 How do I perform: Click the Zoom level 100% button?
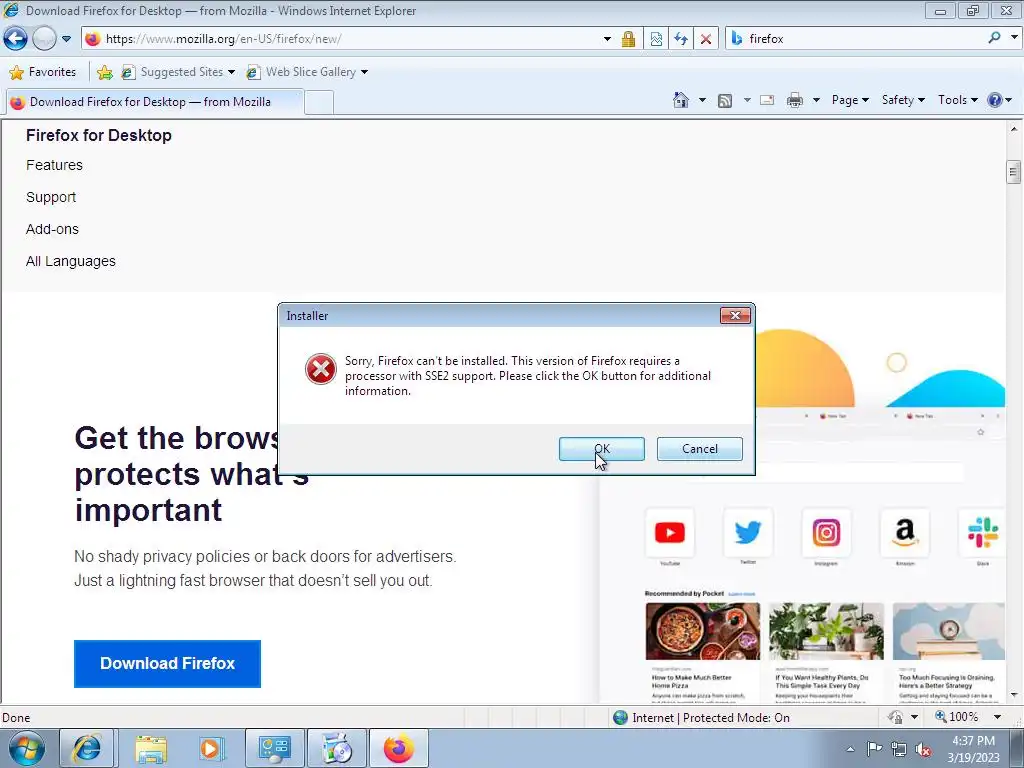[957, 717]
